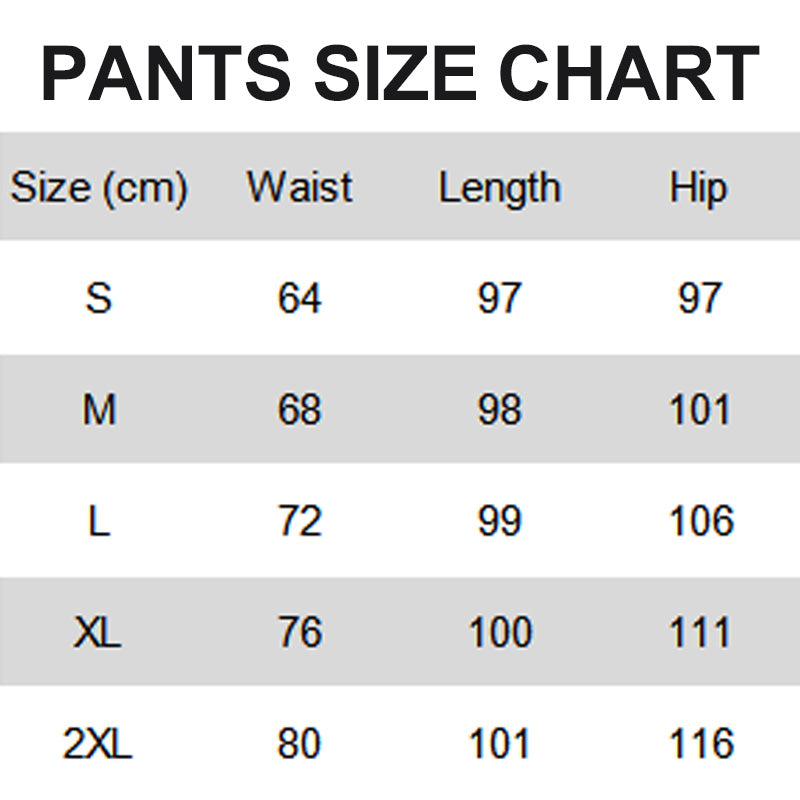Screen dimensions: 800x800
Task: Click the hip value 116
Action: (x=699, y=744)
